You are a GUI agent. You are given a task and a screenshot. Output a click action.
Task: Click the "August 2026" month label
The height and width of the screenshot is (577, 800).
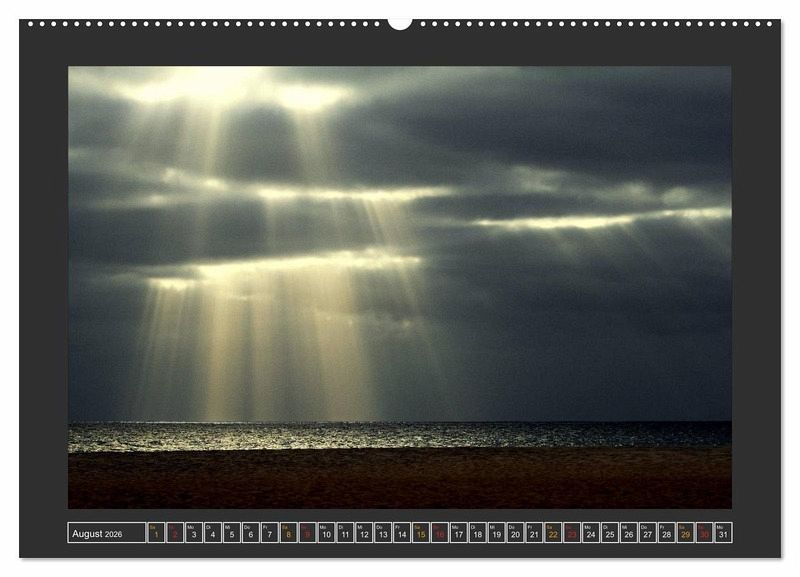[97, 534]
